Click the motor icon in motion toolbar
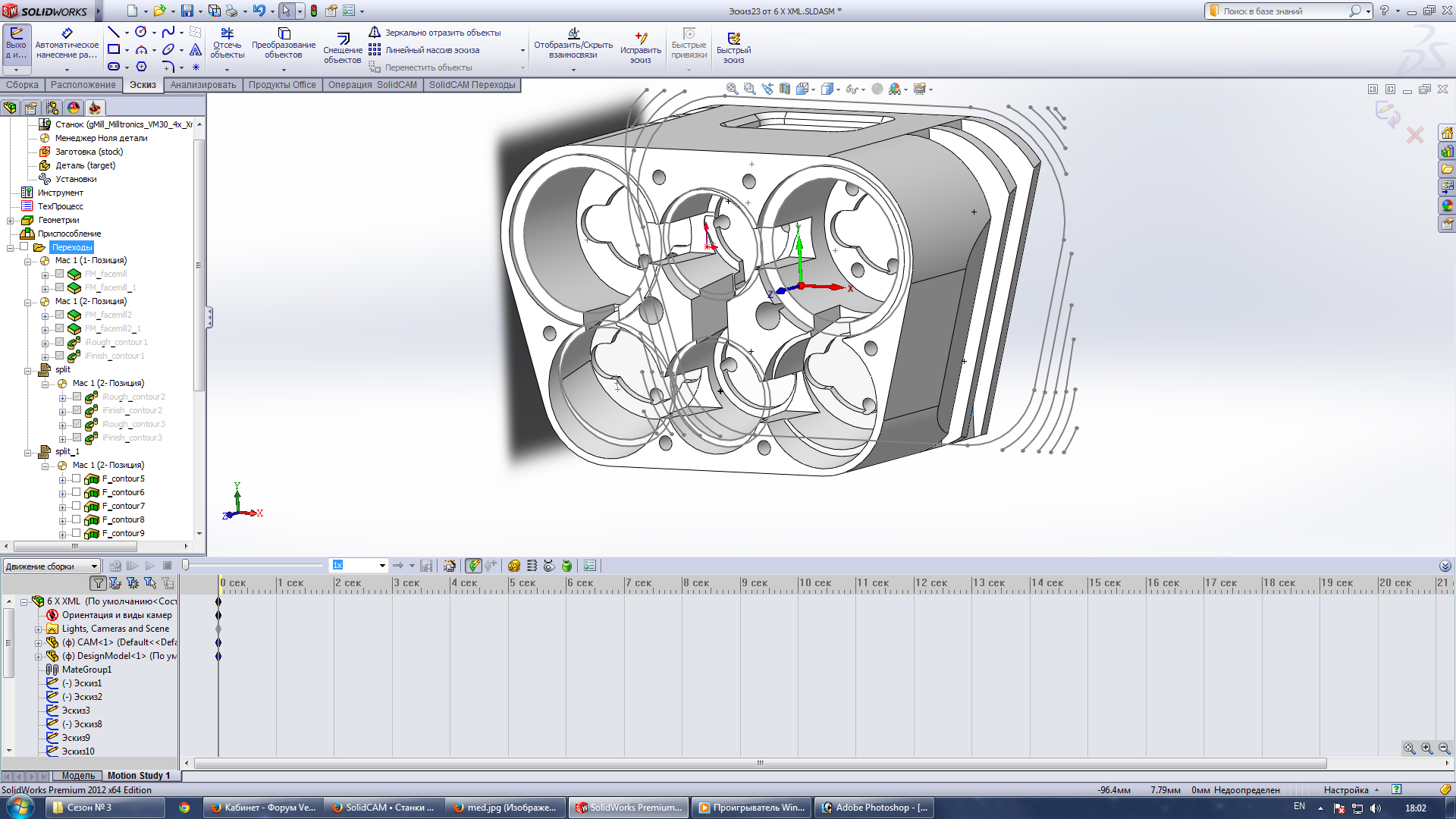The image size is (1456, 819). [x=513, y=566]
